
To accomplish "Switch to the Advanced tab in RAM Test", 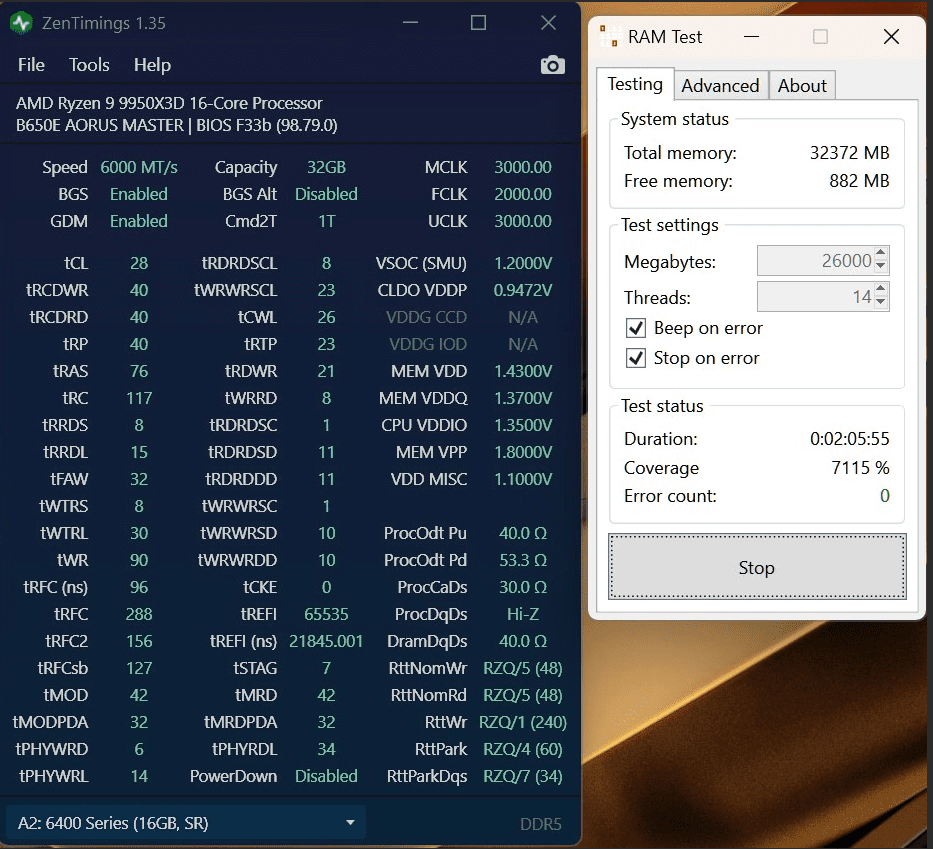I will (x=720, y=86).
